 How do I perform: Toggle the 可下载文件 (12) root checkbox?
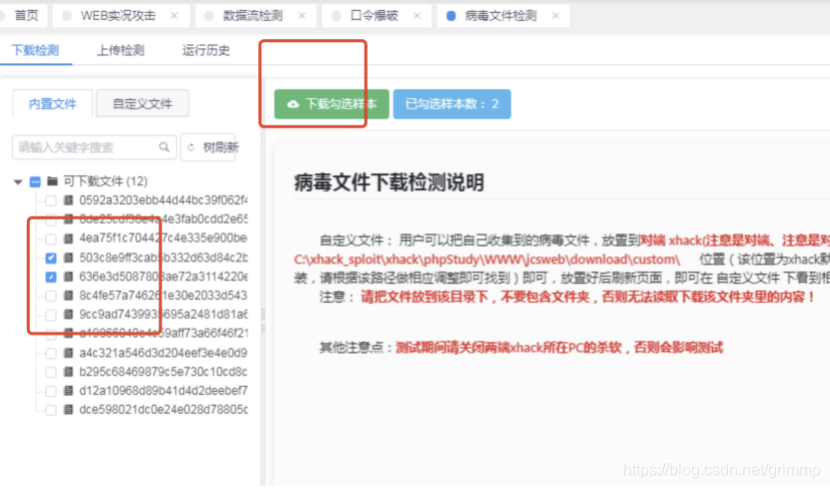coord(35,182)
